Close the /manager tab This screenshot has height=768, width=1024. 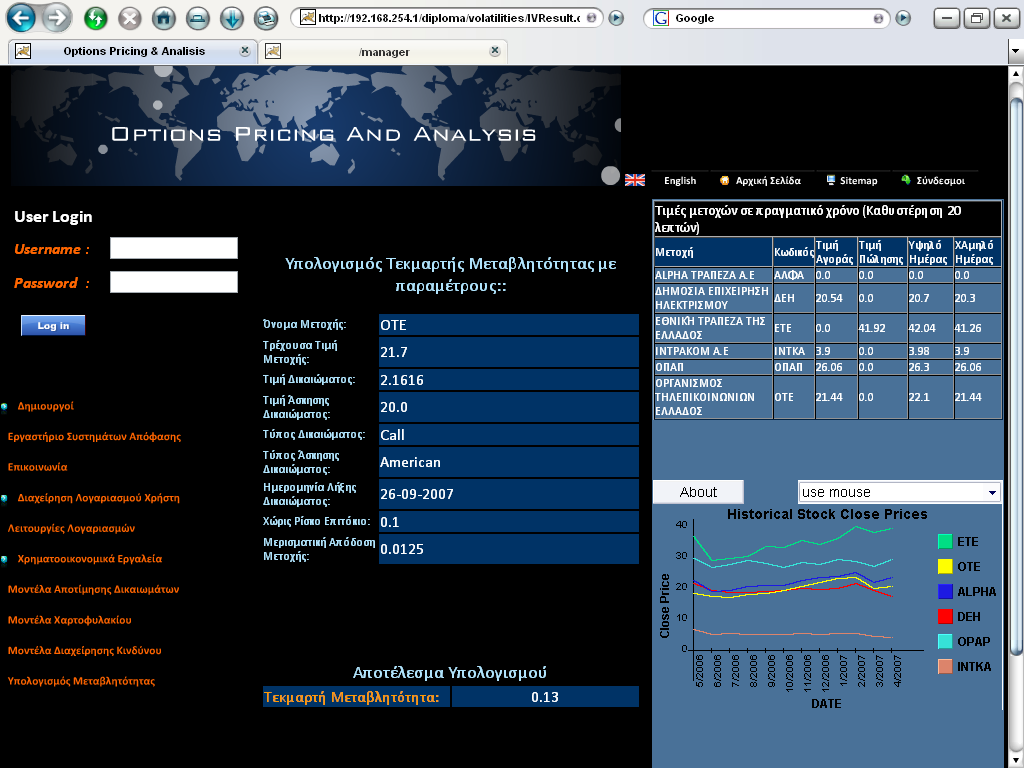pos(495,51)
